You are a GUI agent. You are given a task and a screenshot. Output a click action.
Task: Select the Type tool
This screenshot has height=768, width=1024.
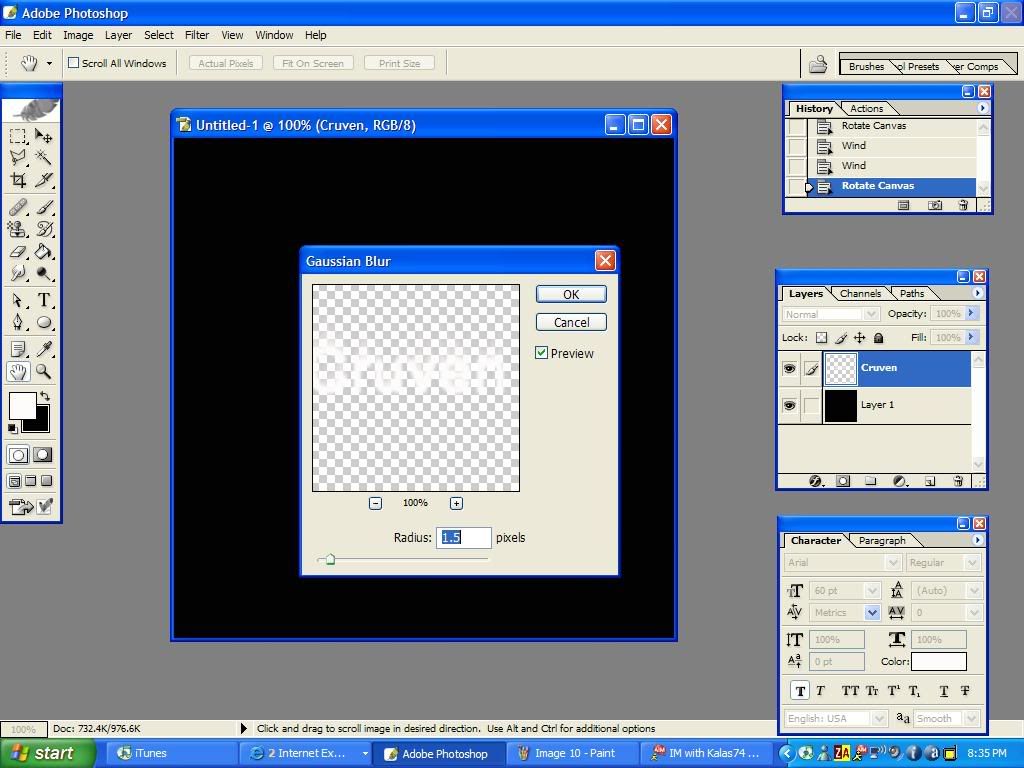point(44,300)
